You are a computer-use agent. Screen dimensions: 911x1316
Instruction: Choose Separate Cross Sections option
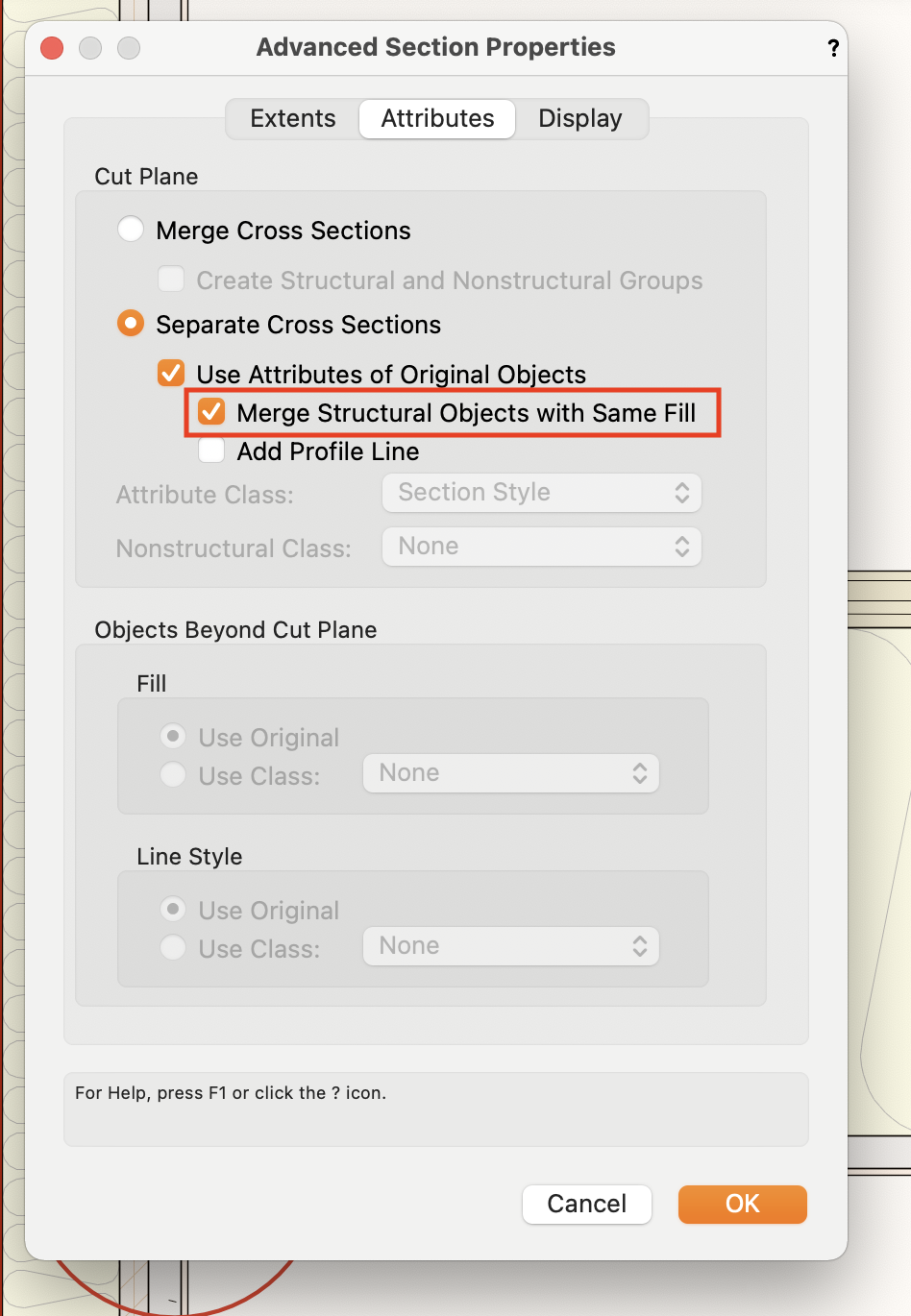pos(131,324)
